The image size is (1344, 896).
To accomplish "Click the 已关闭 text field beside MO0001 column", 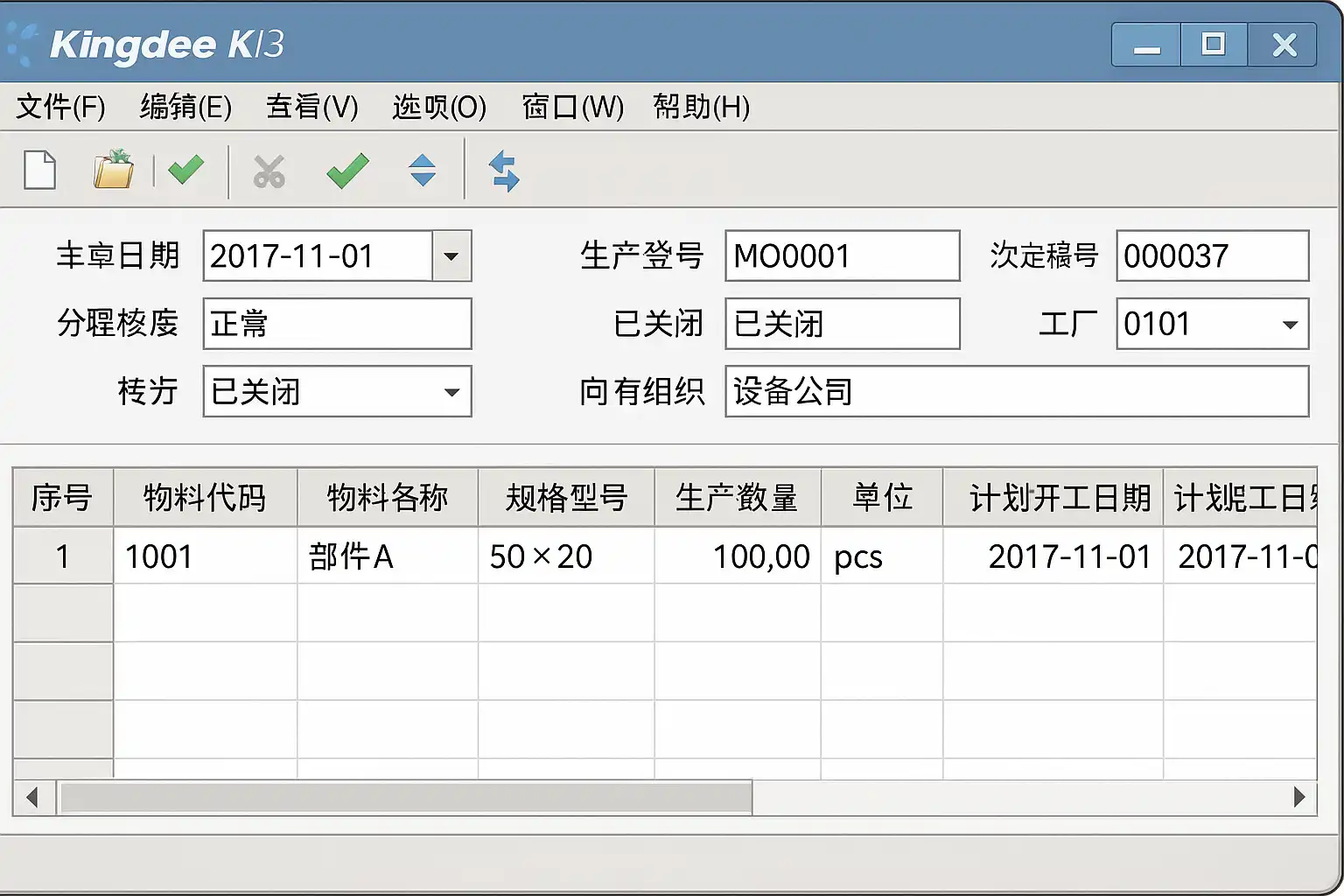I will (x=843, y=324).
